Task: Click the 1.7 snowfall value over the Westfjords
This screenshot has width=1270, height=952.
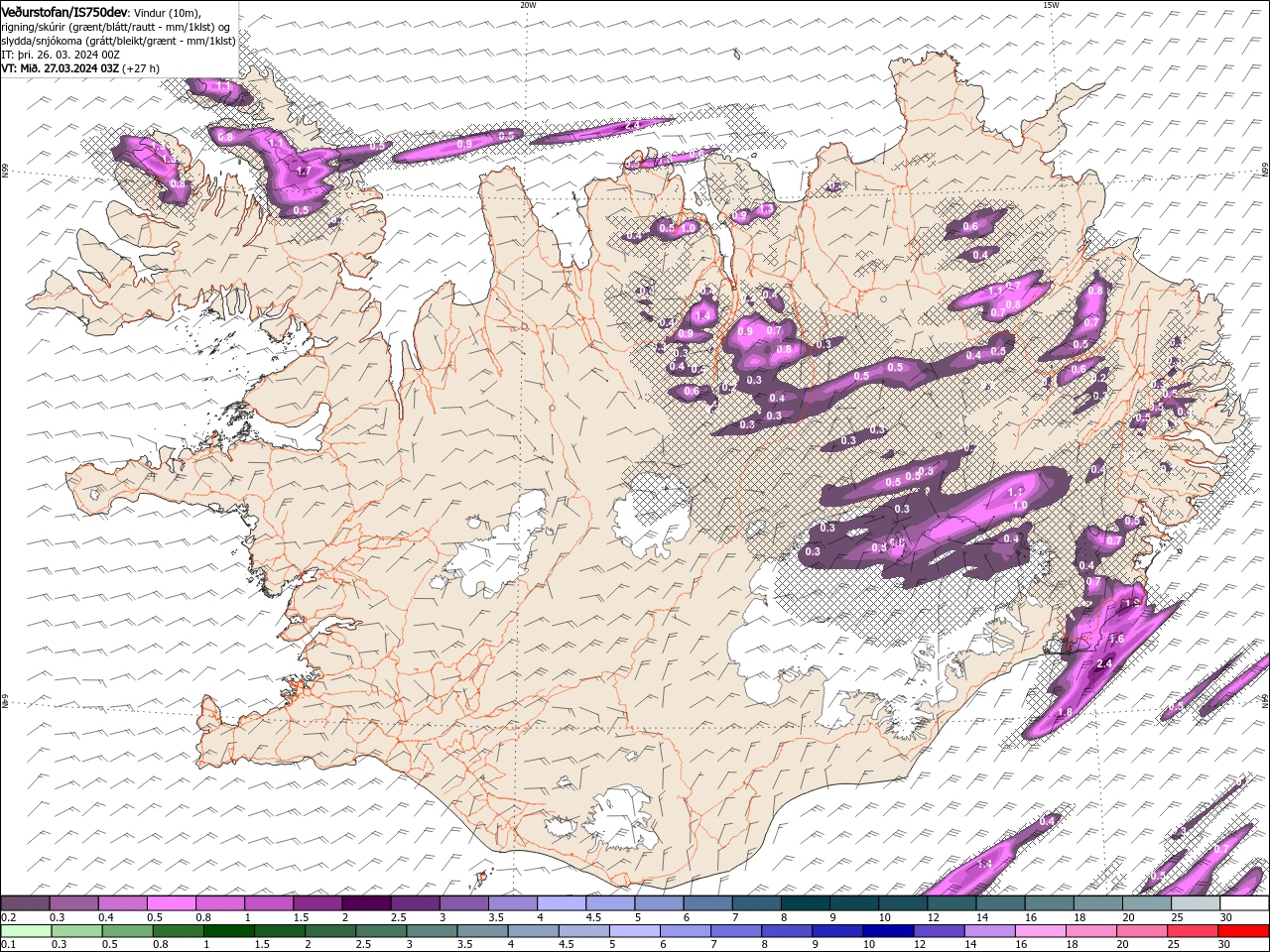Action: 304,171
